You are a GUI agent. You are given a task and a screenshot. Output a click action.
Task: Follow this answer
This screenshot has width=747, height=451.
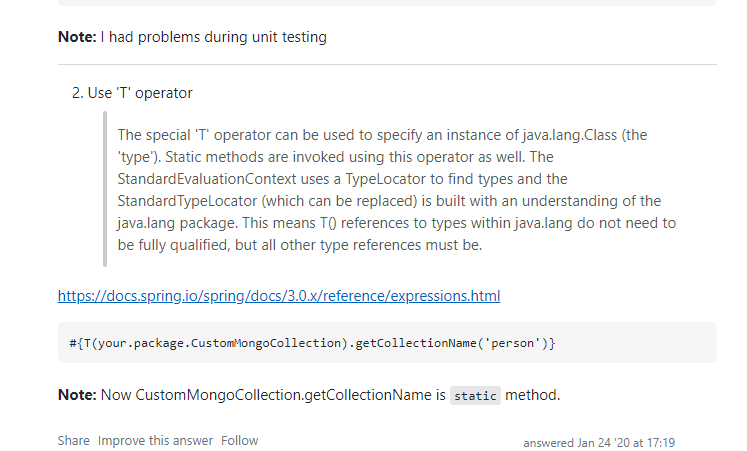239,440
